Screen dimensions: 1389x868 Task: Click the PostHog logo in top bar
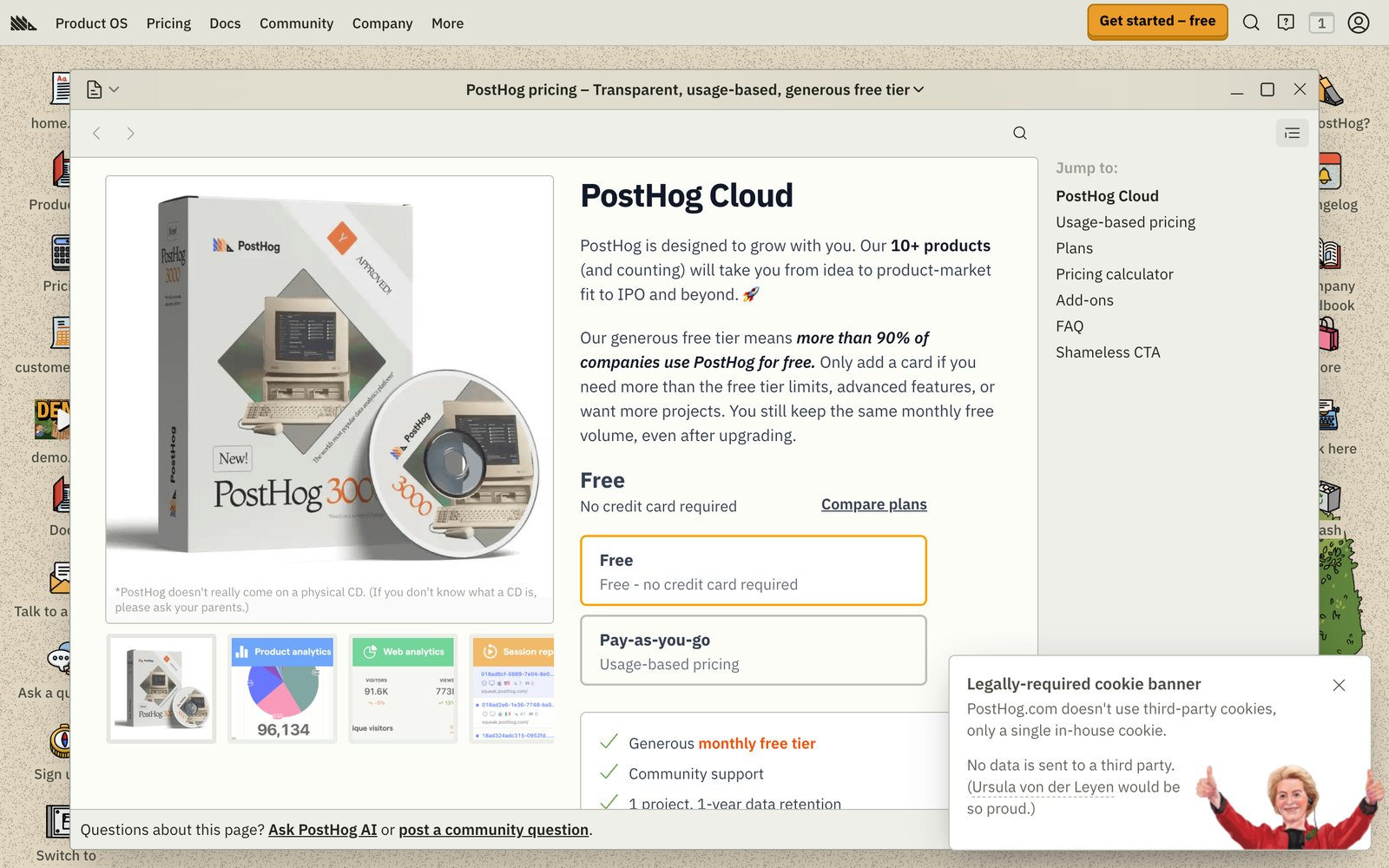tap(23, 23)
